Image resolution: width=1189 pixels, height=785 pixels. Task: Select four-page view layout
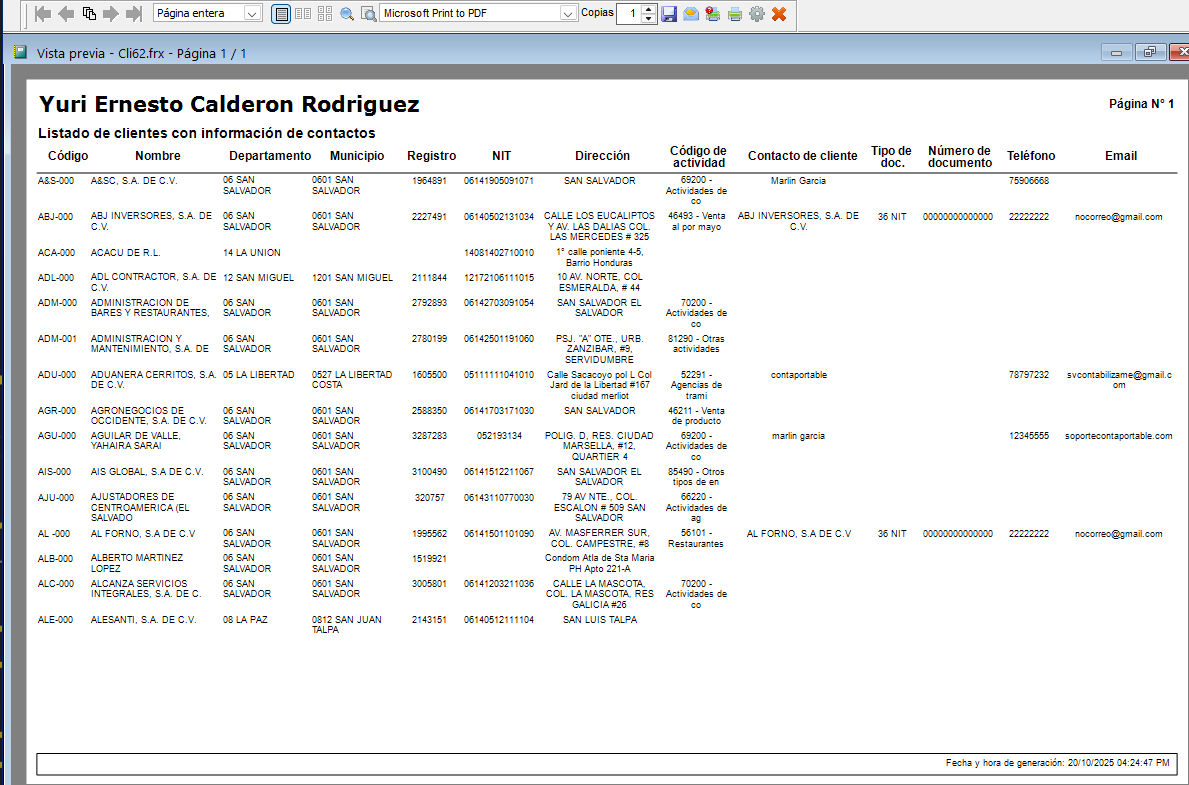tap(325, 14)
